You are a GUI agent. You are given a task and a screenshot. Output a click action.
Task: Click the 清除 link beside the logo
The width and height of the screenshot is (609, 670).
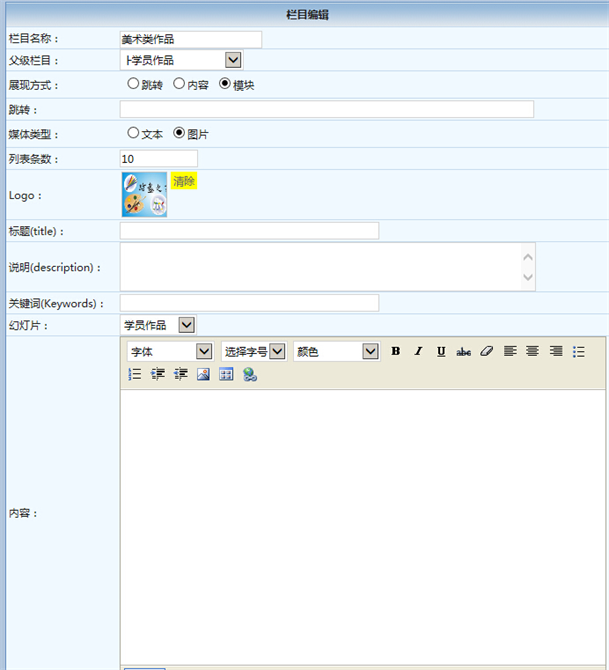click(184, 181)
